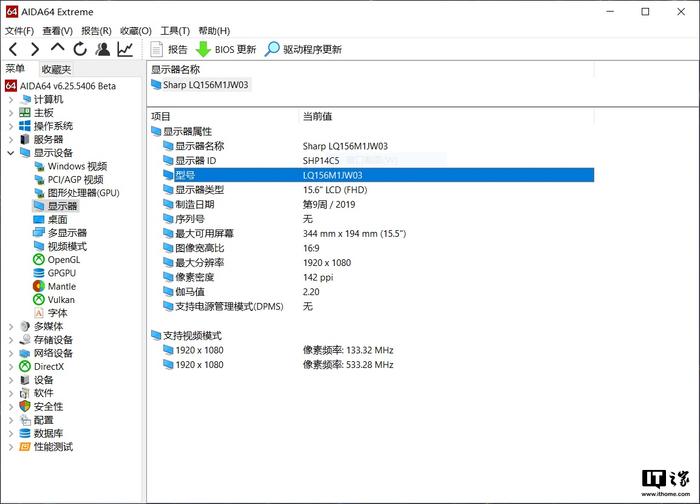Expand the 服务器 tree node
This screenshot has width=700, height=504.
tap(11, 140)
